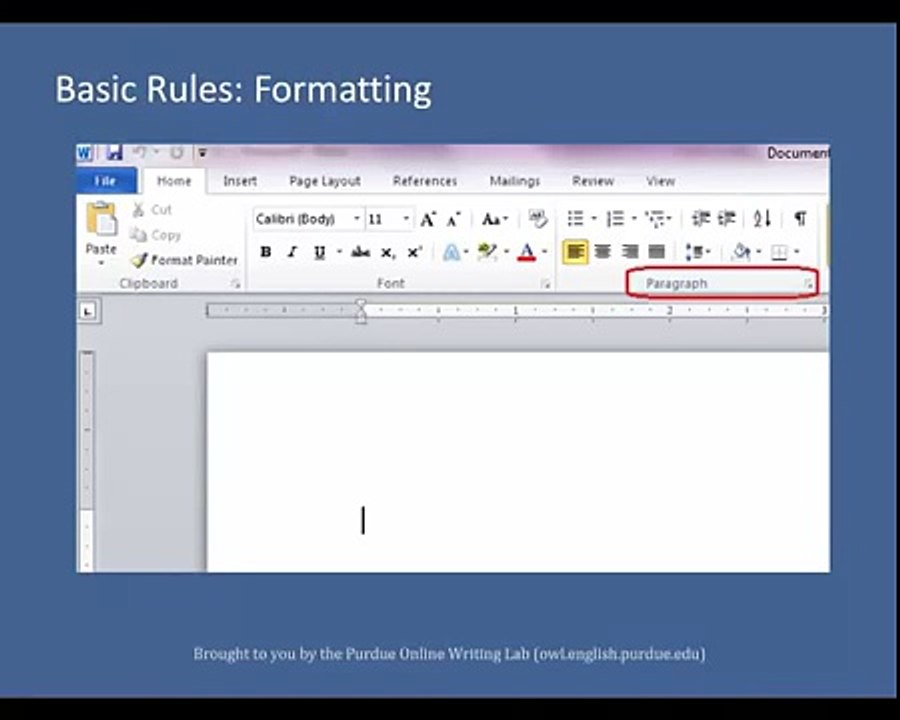Switch to the Mailings tab
The height and width of the screenshot is (720, 900).
pyautogui.click(x=515, y=181)
